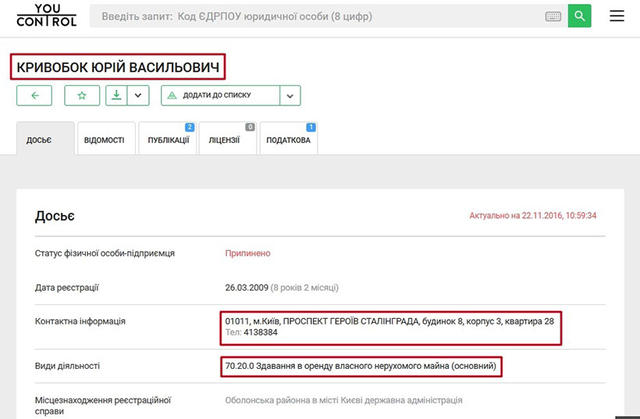The width and height of the screenshot is (640, 419).
Task: Expand the download options dropdown arrow
Action: point(139,96)
